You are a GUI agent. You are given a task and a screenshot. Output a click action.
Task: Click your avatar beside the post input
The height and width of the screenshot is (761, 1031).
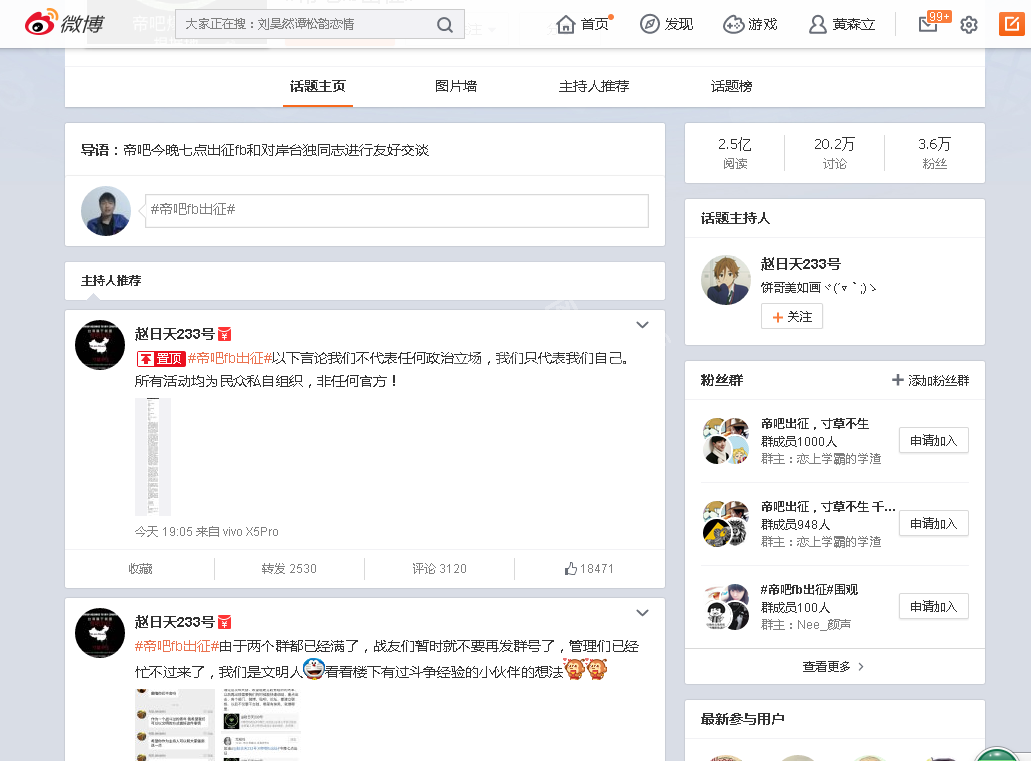(x=106, y=211)
